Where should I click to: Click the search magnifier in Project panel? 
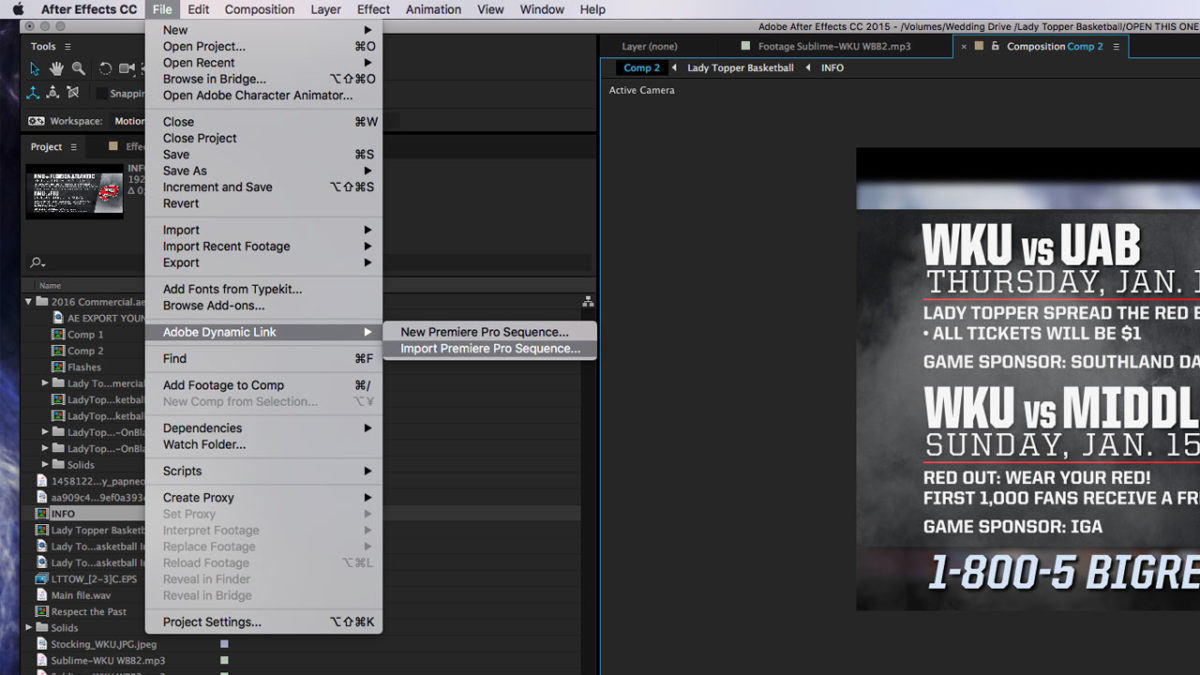pos(37,263)
